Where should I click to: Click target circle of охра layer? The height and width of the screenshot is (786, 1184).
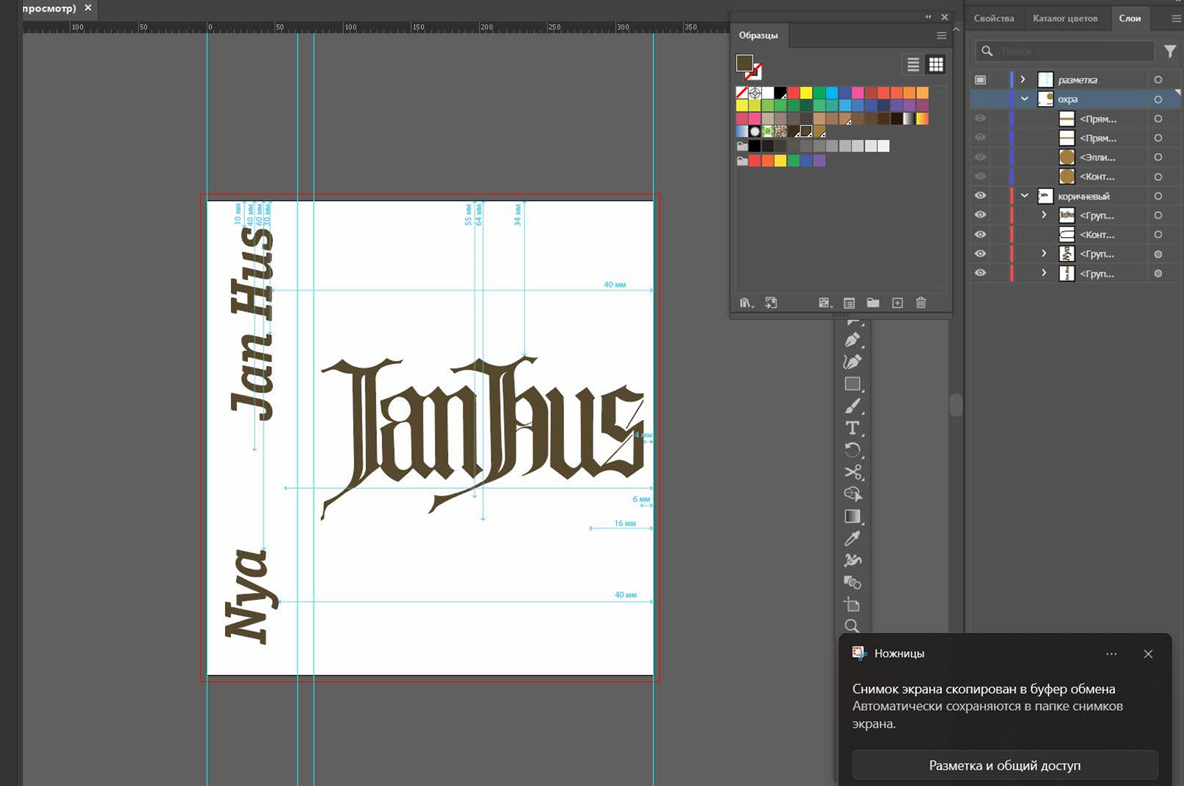[x=1158, y=99]
